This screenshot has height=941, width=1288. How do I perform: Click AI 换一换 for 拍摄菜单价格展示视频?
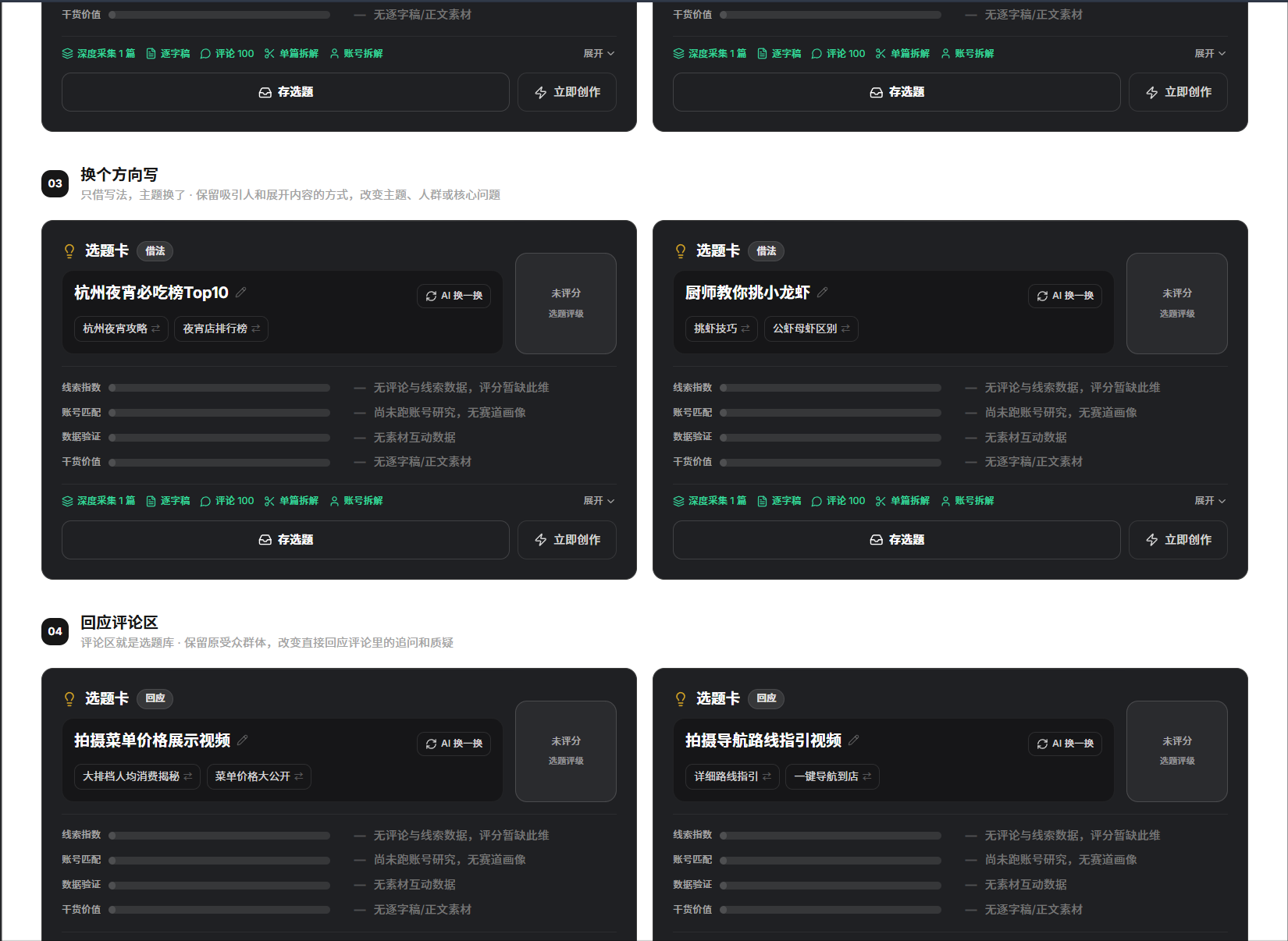454,744
